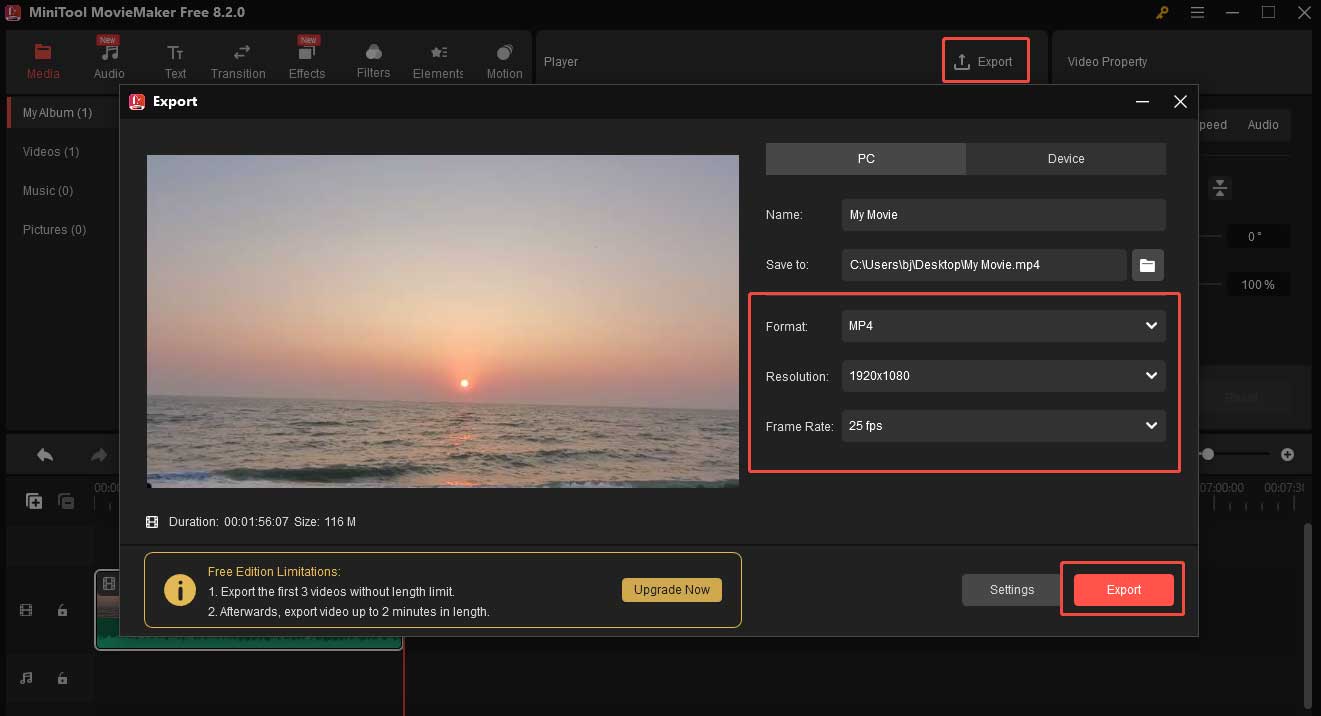The width and height of the screenshot is (1321, 716).
Task: Close the Export dialog
Action: coord(1180,101)
